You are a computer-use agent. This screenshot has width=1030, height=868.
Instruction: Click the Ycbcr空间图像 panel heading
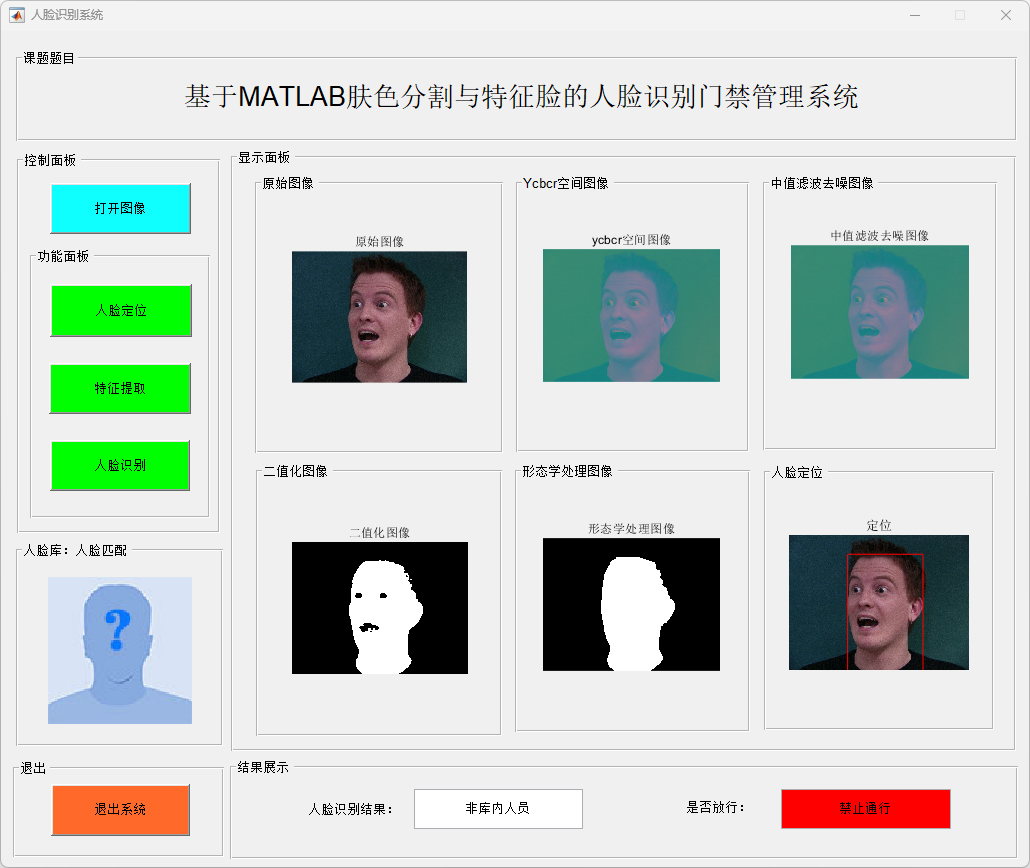pyautogui.click(x=566, y=183)
